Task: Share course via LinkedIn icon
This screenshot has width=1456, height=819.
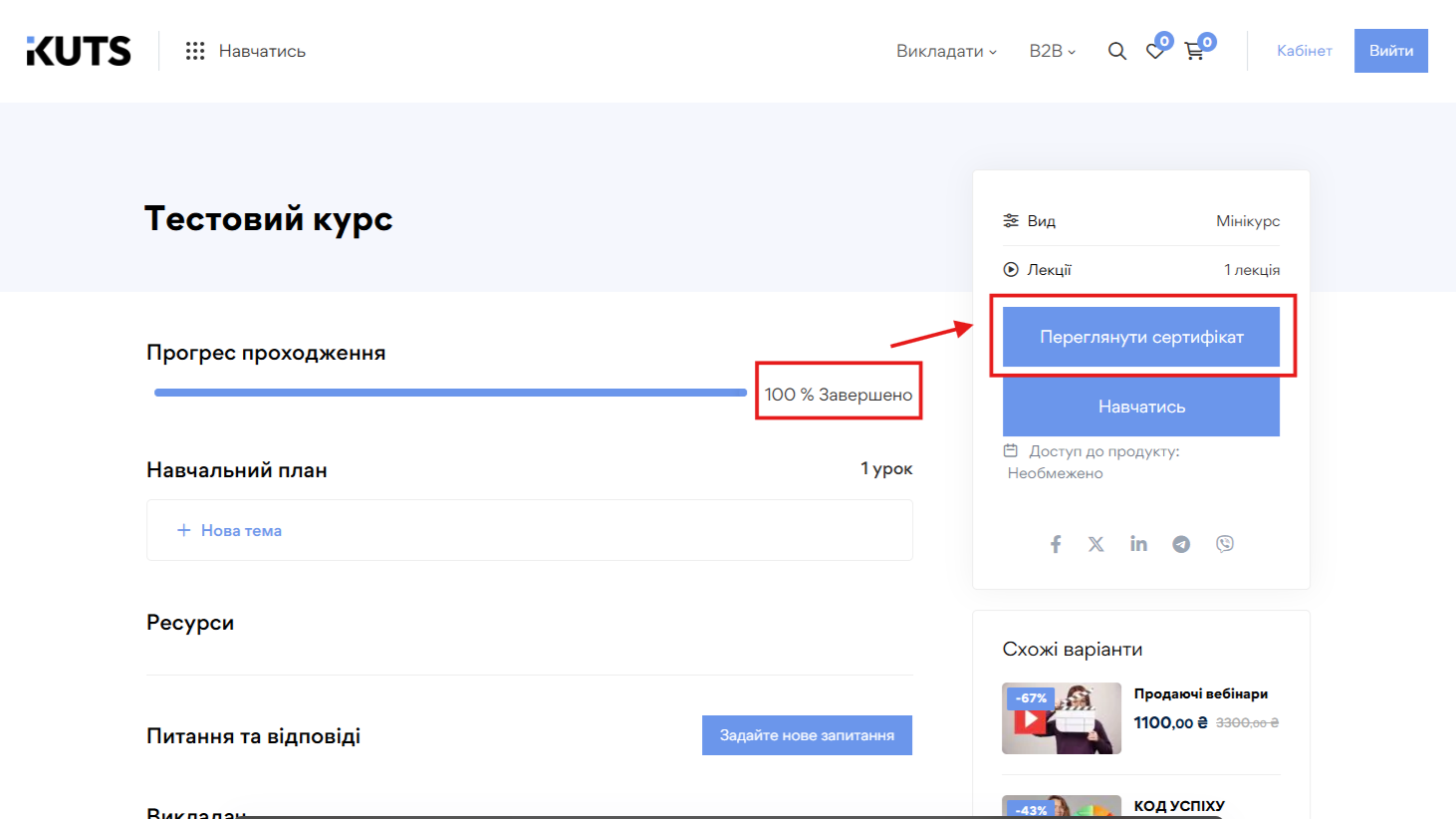Action: pos(1138,544)
